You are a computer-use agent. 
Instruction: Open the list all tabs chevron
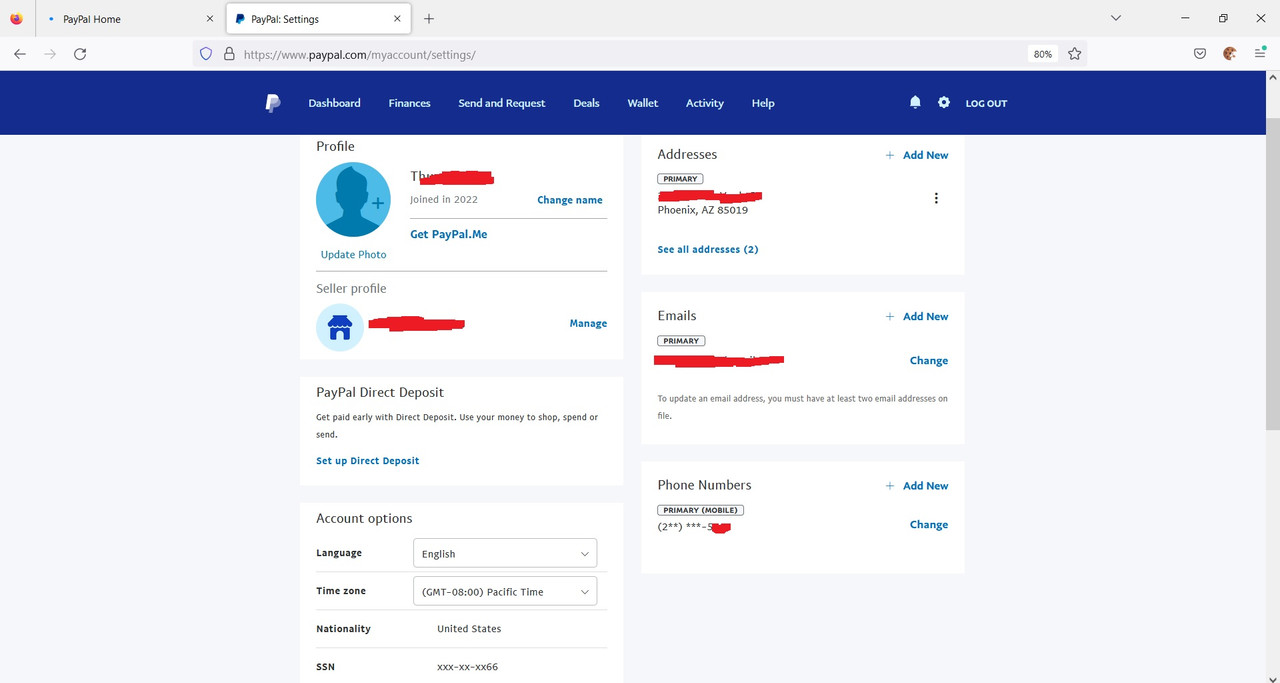(1116, 18)
